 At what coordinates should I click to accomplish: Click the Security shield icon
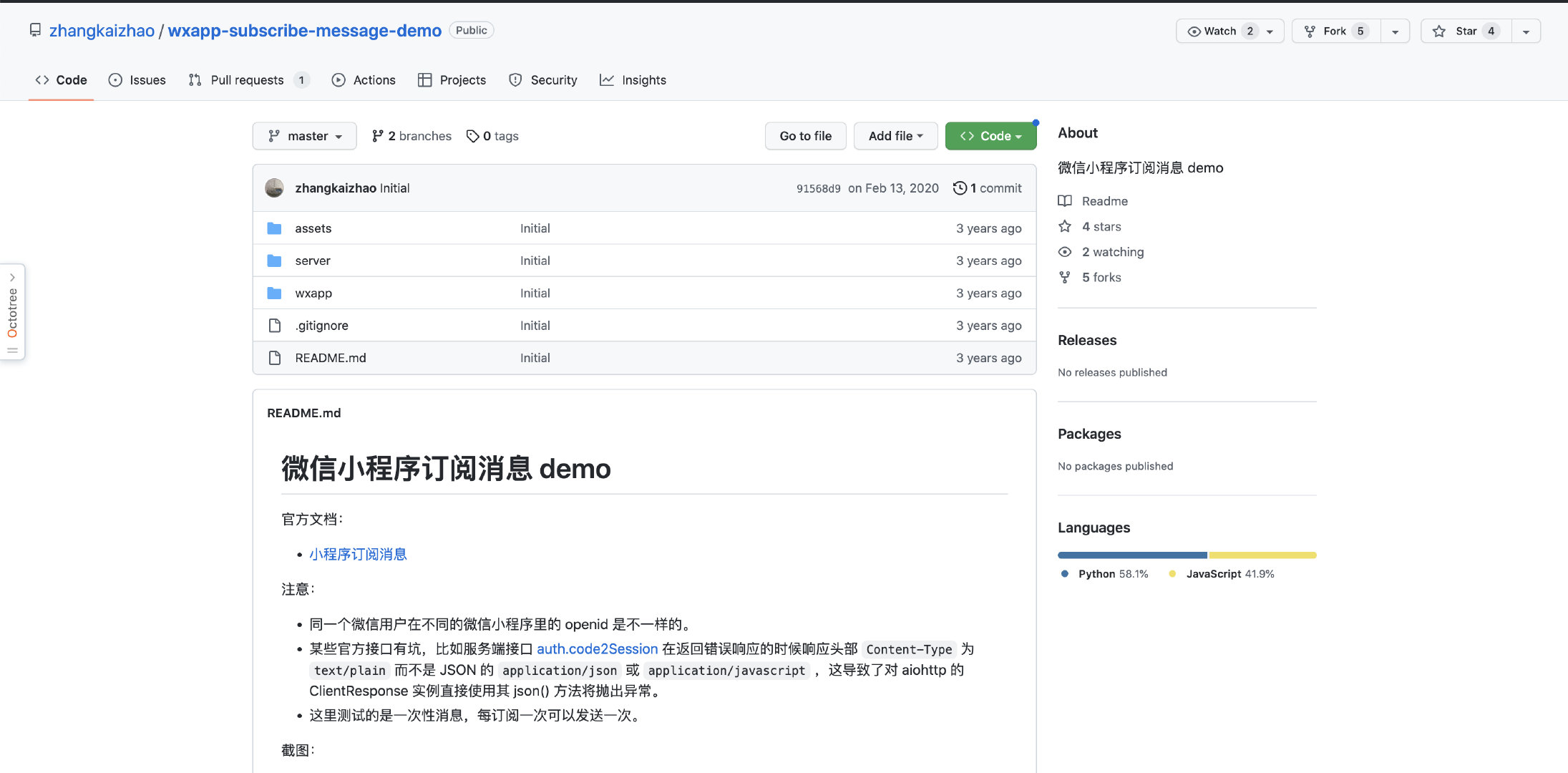pos(515,80)
